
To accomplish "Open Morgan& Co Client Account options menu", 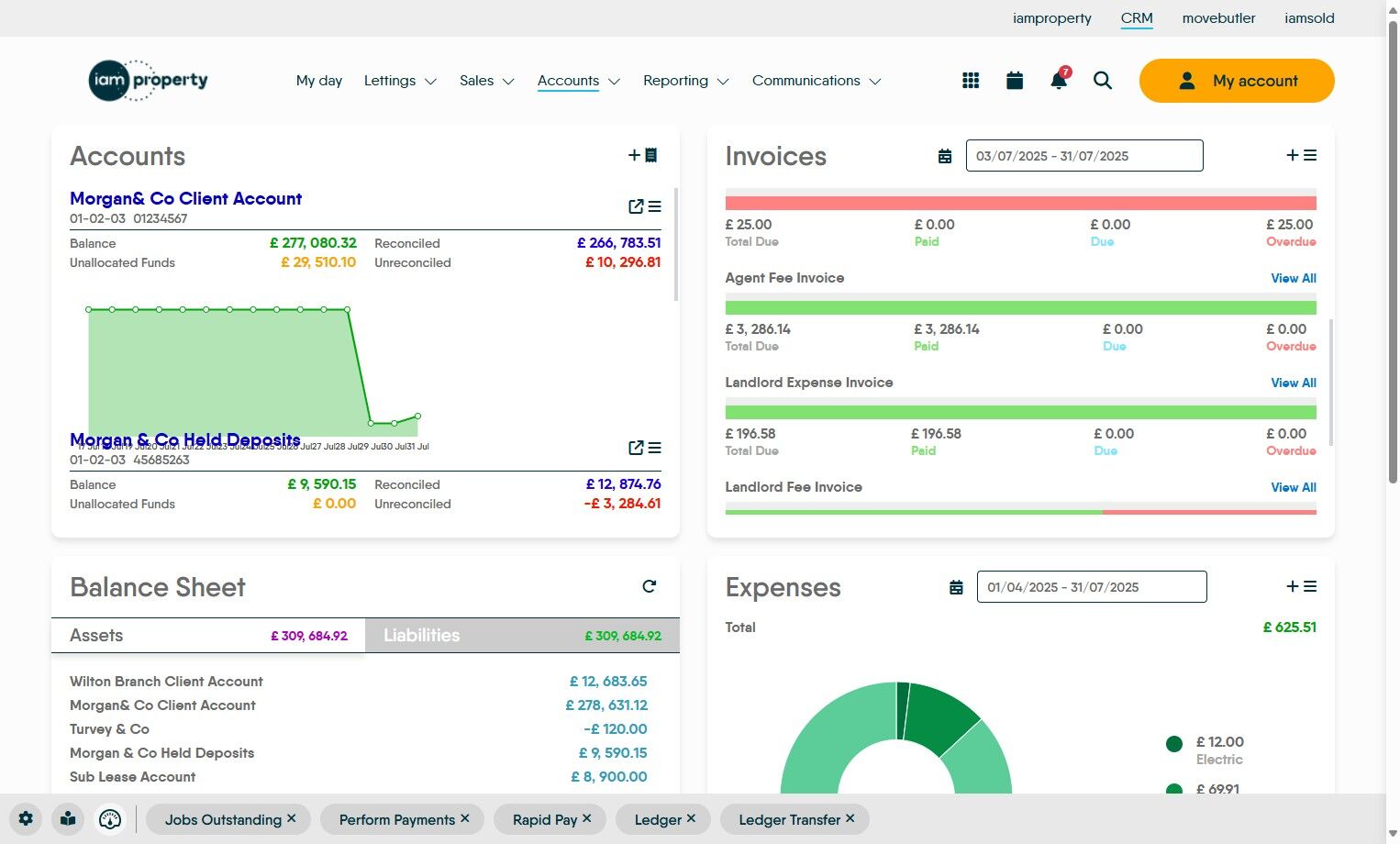I will [x=654, y=206].
